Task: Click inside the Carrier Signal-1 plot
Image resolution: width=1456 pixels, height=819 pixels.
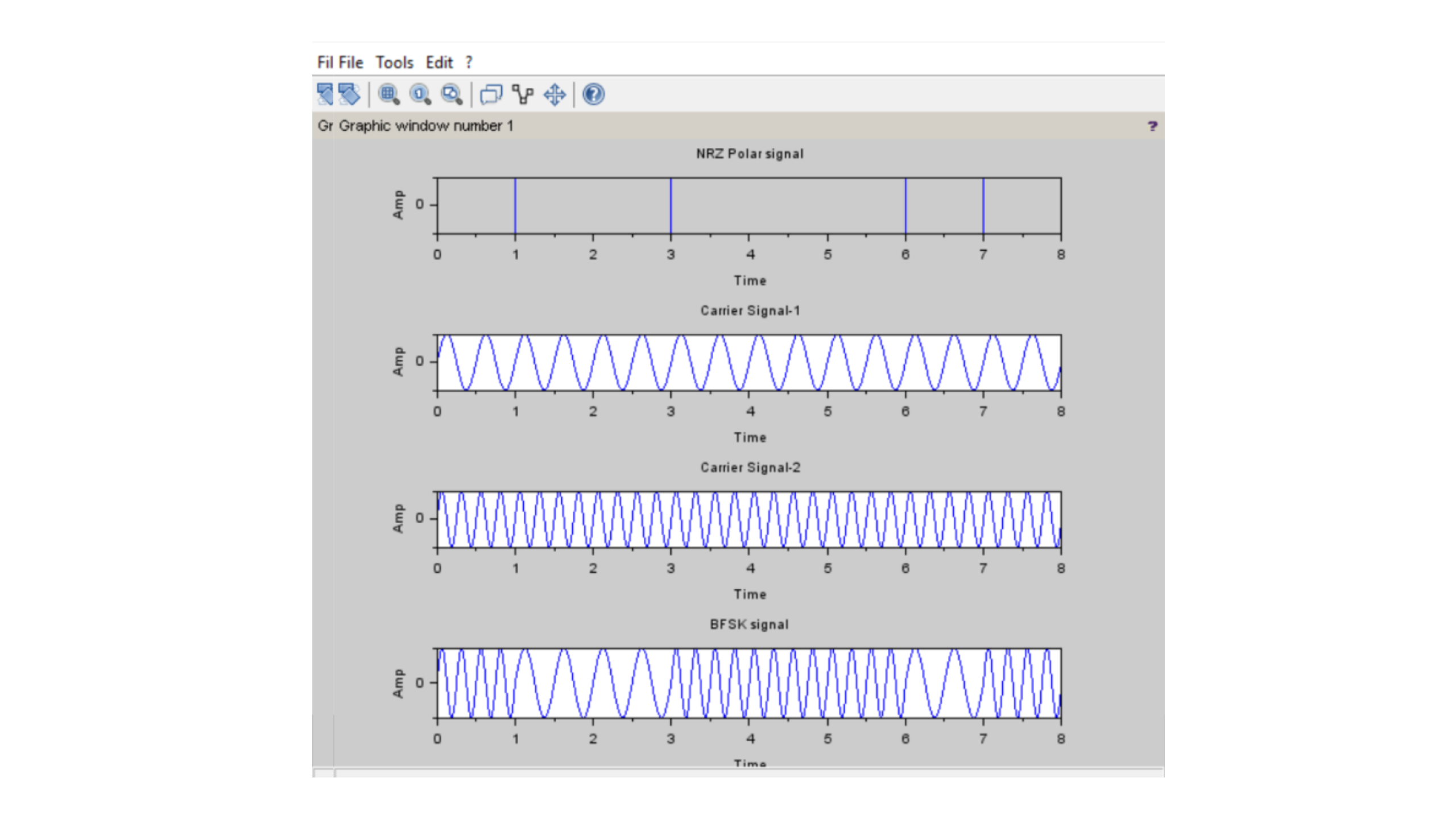Action: (x=749, y=363)
